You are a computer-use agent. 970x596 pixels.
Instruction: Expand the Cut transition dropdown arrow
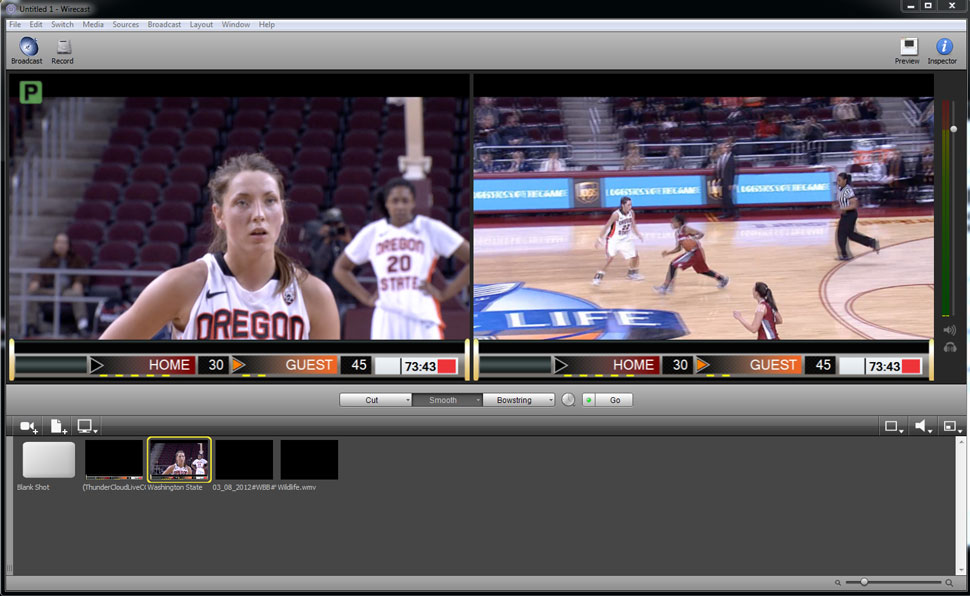[x=407, y=400]
